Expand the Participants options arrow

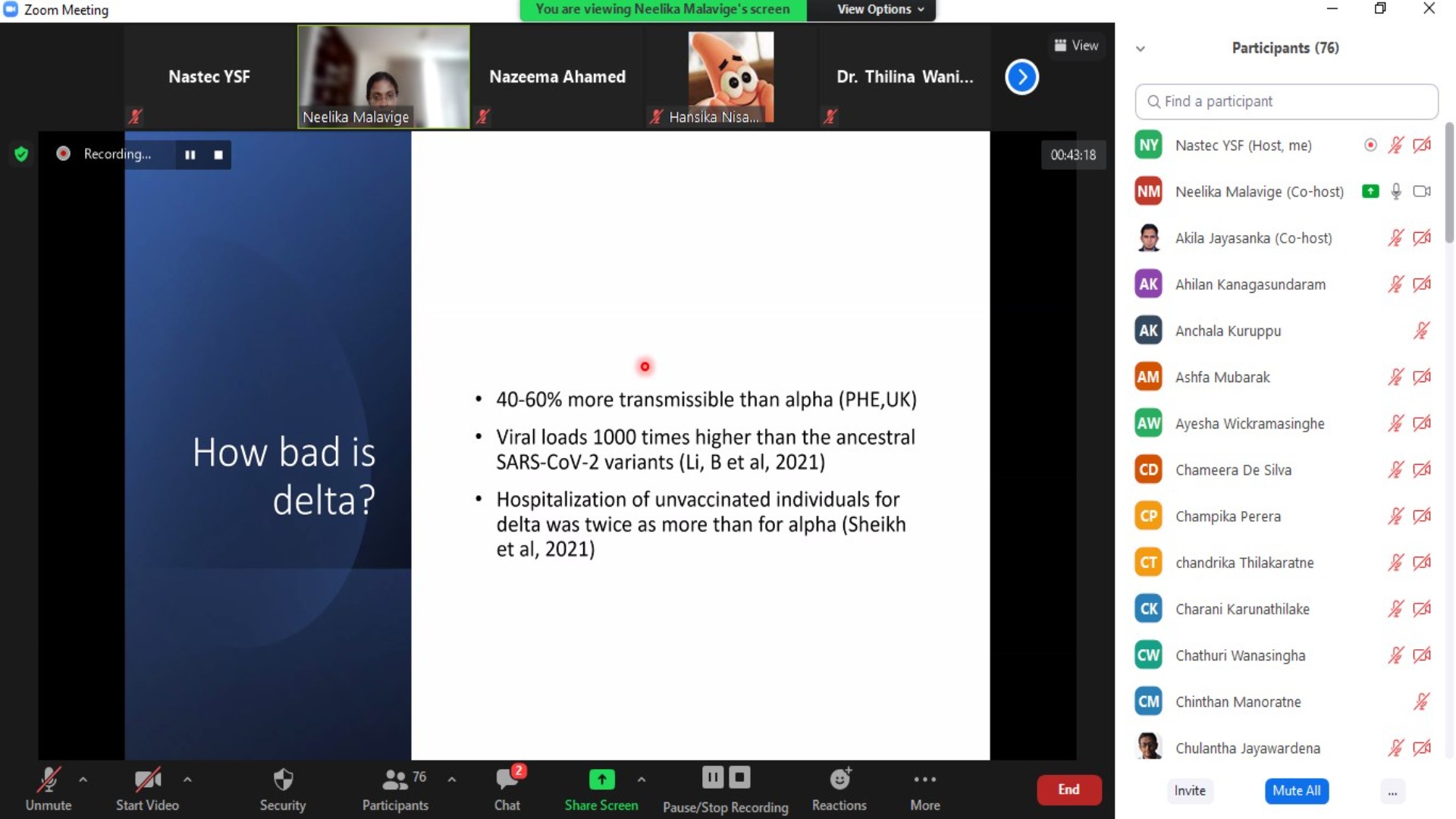452,779
